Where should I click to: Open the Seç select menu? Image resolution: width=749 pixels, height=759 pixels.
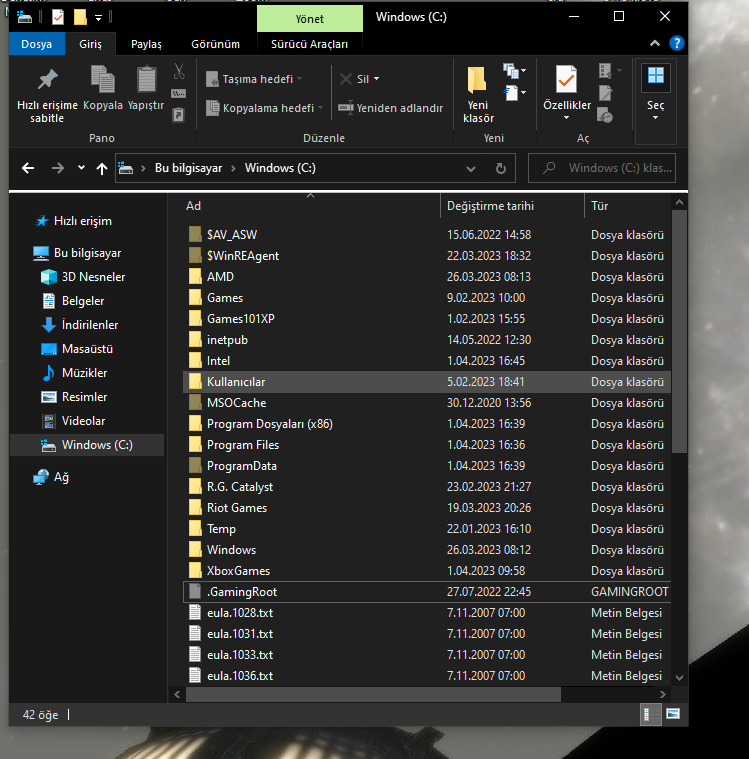point(656,94)
